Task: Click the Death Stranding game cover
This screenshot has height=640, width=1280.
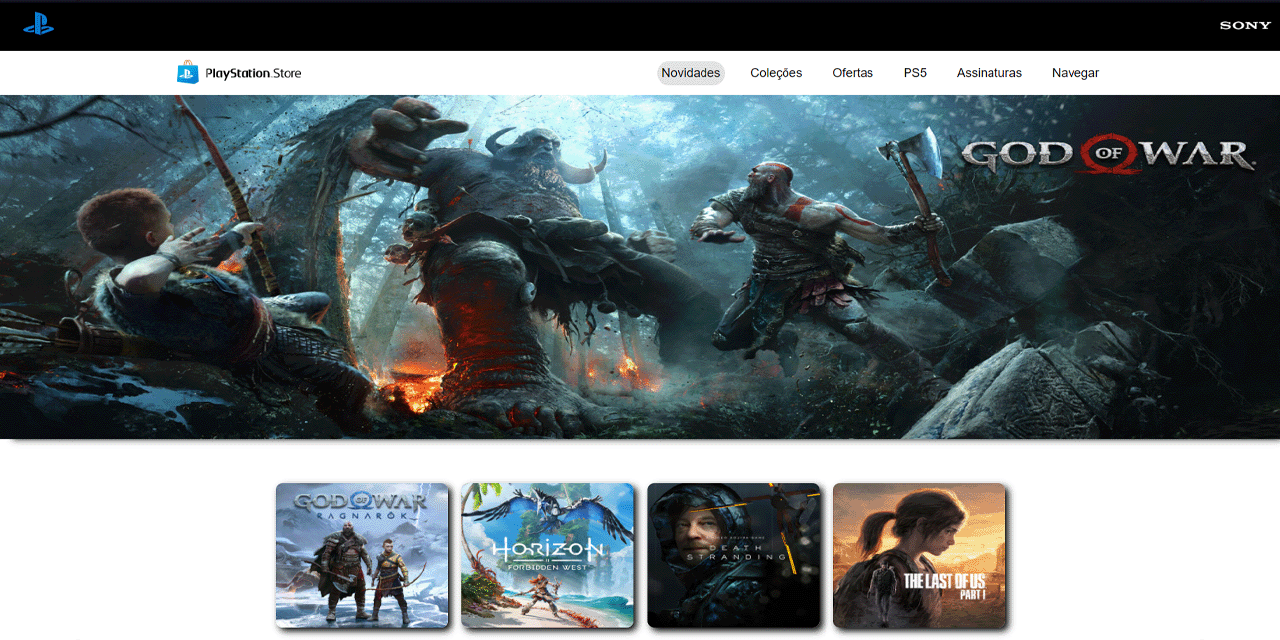Action: pos(733,556)
